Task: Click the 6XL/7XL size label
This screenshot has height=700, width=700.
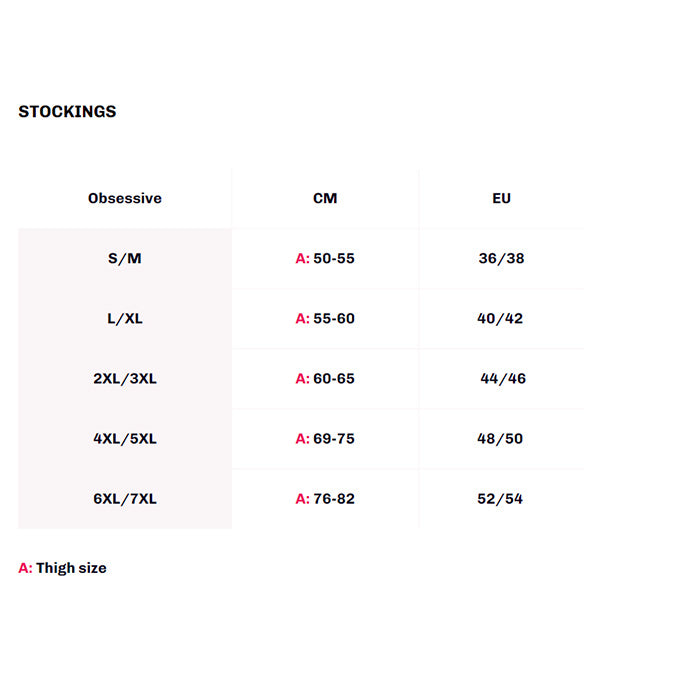Action: [x=125, y=498]
